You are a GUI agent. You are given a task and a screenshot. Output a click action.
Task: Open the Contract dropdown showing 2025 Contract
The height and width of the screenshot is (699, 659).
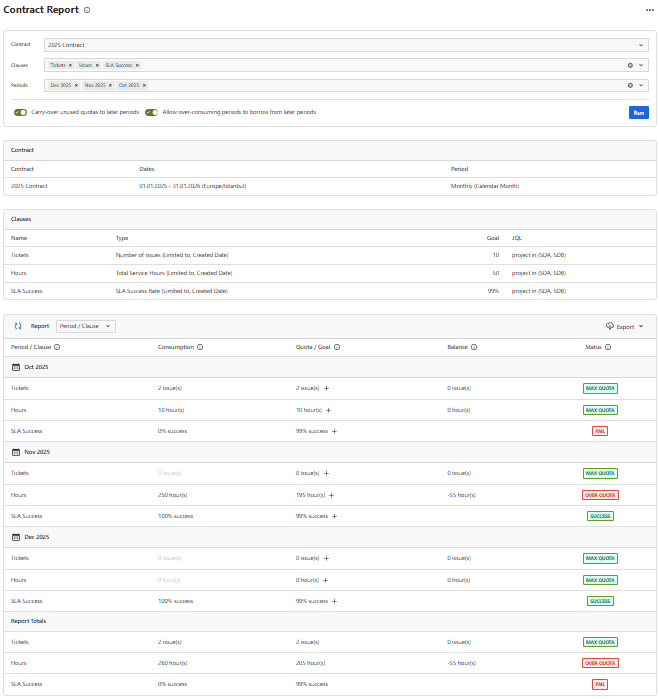345,45
